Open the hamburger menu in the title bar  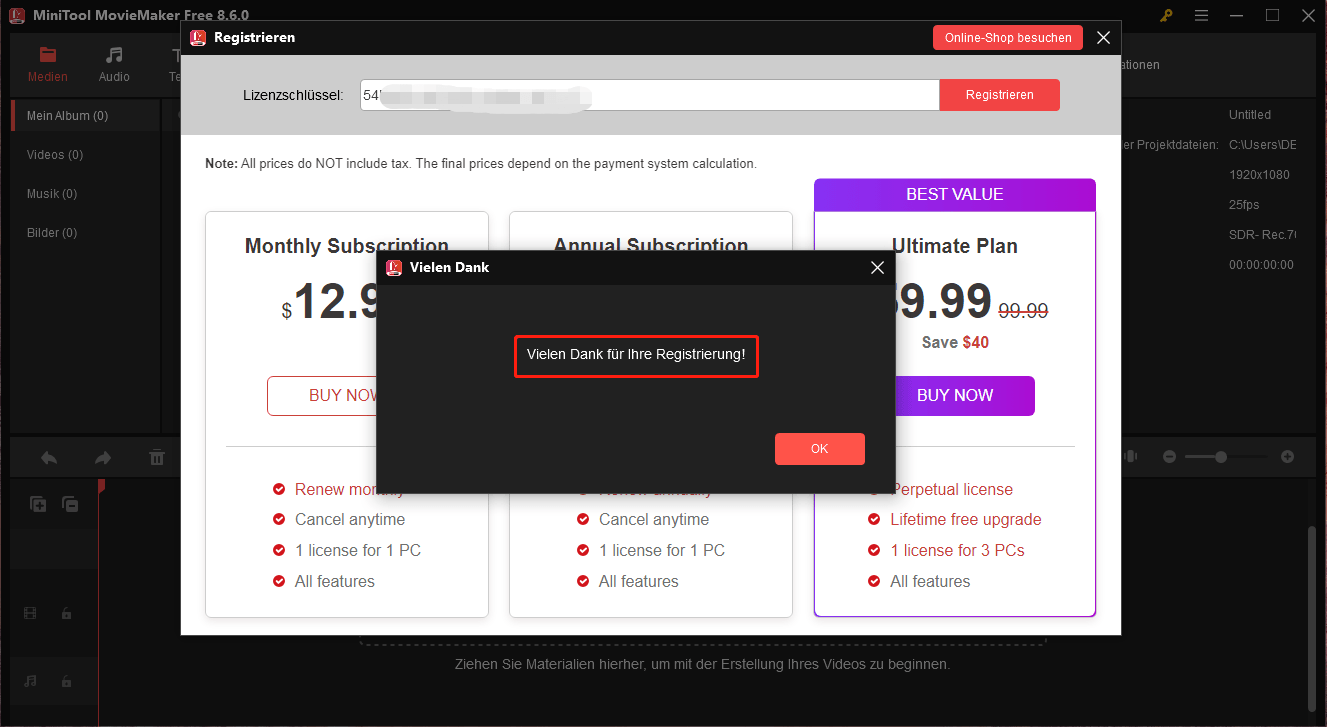[x=1201, y=15]
